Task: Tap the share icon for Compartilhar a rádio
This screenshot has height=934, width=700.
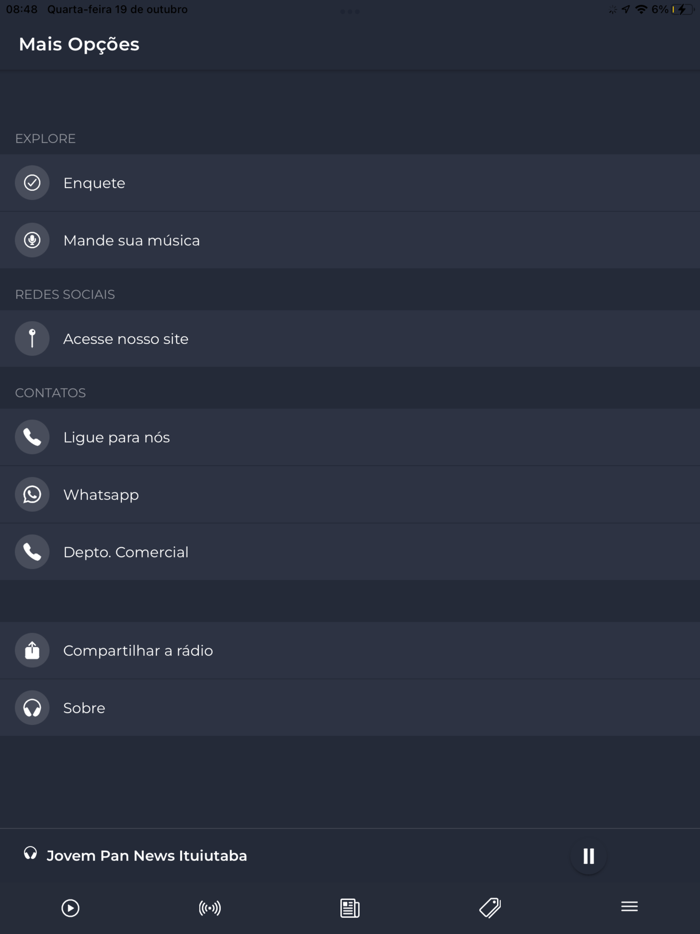Action: point(32,650)
